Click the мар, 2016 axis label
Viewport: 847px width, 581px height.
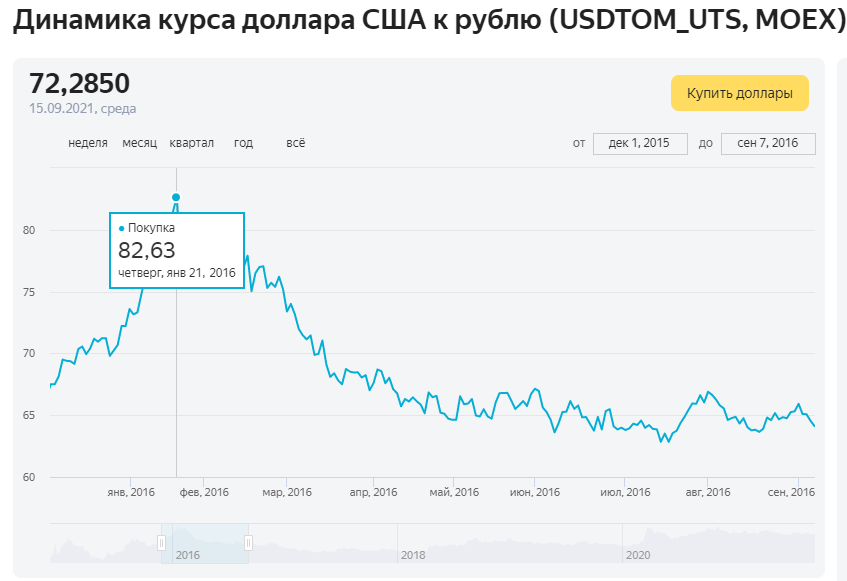point(287,492)
